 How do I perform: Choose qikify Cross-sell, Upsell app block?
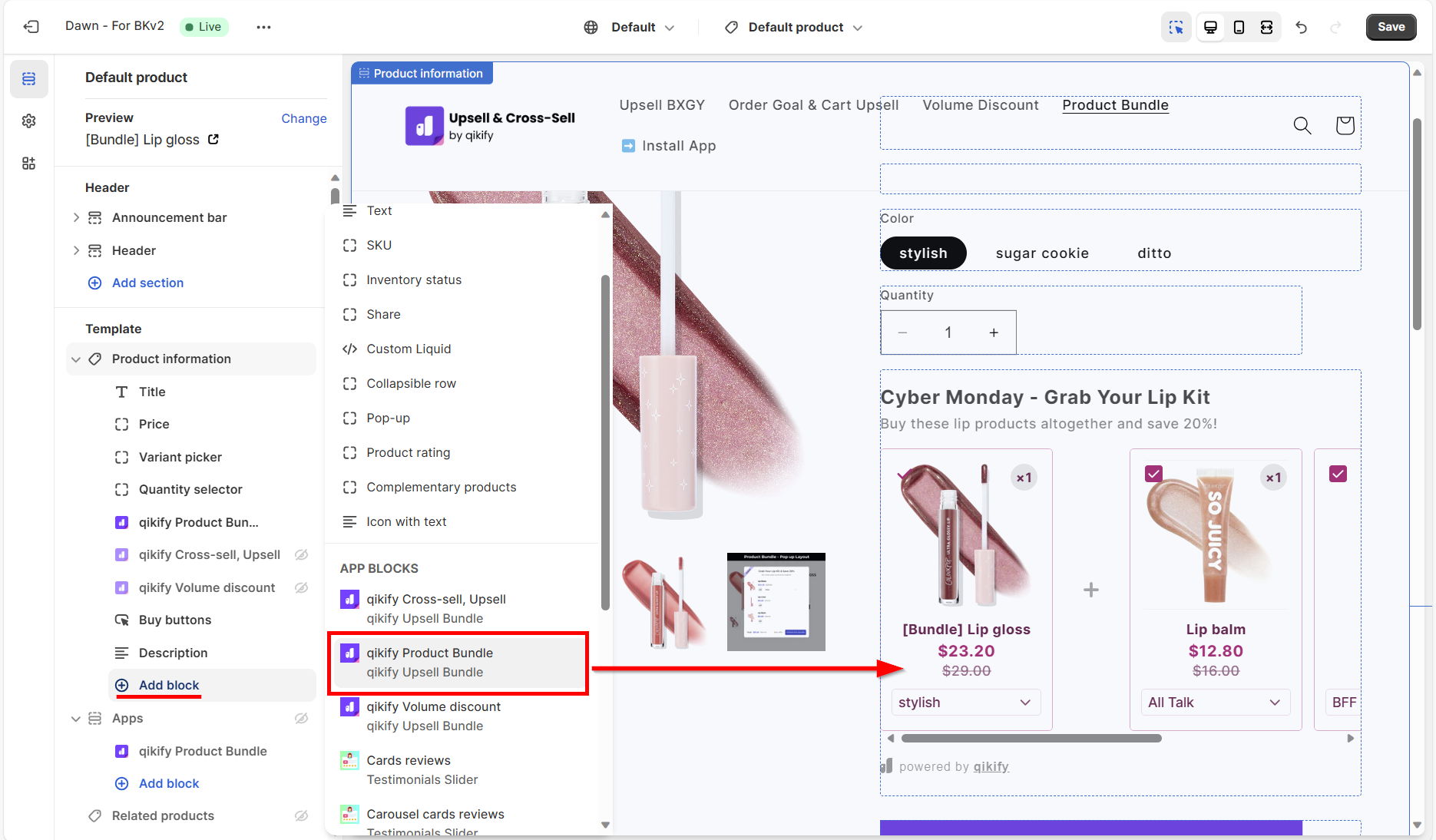pos(462,608)
